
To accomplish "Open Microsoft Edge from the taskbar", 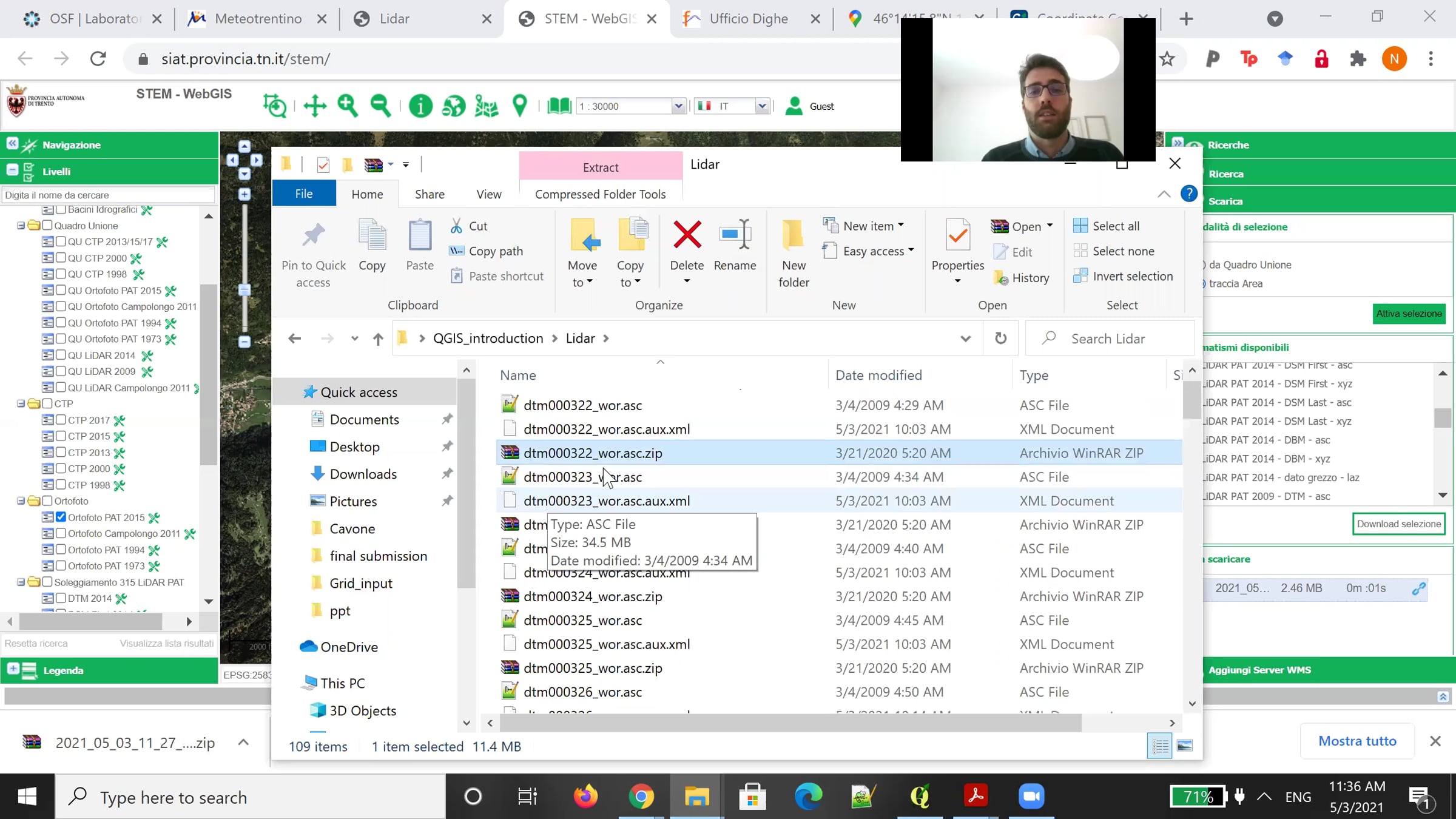I will pos(809,796).
